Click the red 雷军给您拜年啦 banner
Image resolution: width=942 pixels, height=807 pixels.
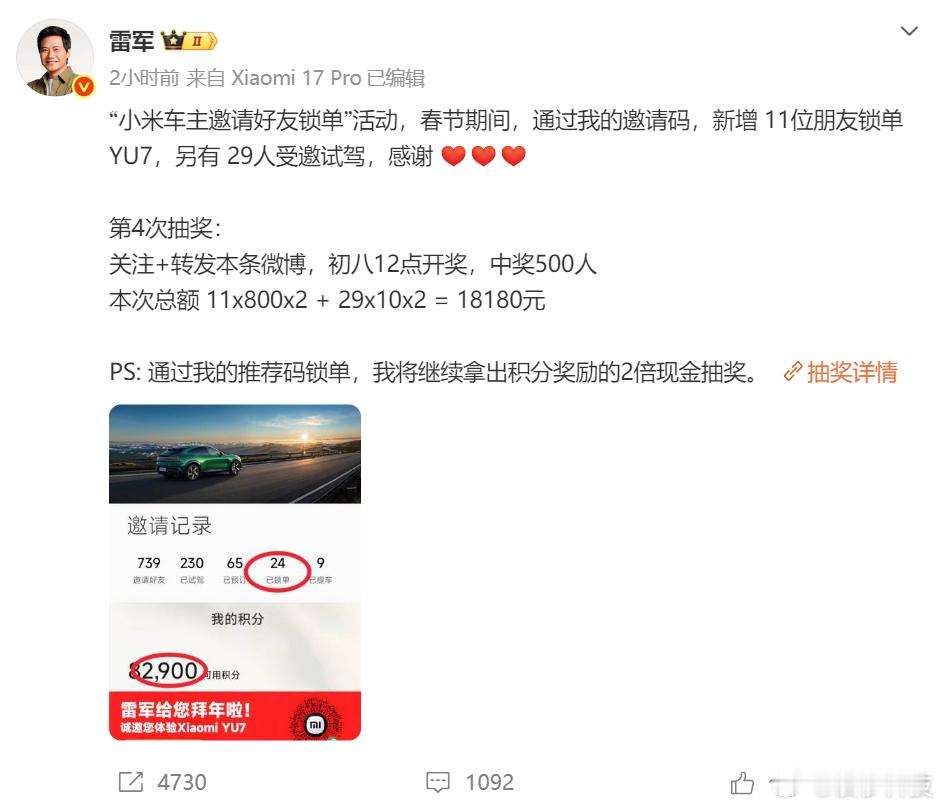coord(235,716)
